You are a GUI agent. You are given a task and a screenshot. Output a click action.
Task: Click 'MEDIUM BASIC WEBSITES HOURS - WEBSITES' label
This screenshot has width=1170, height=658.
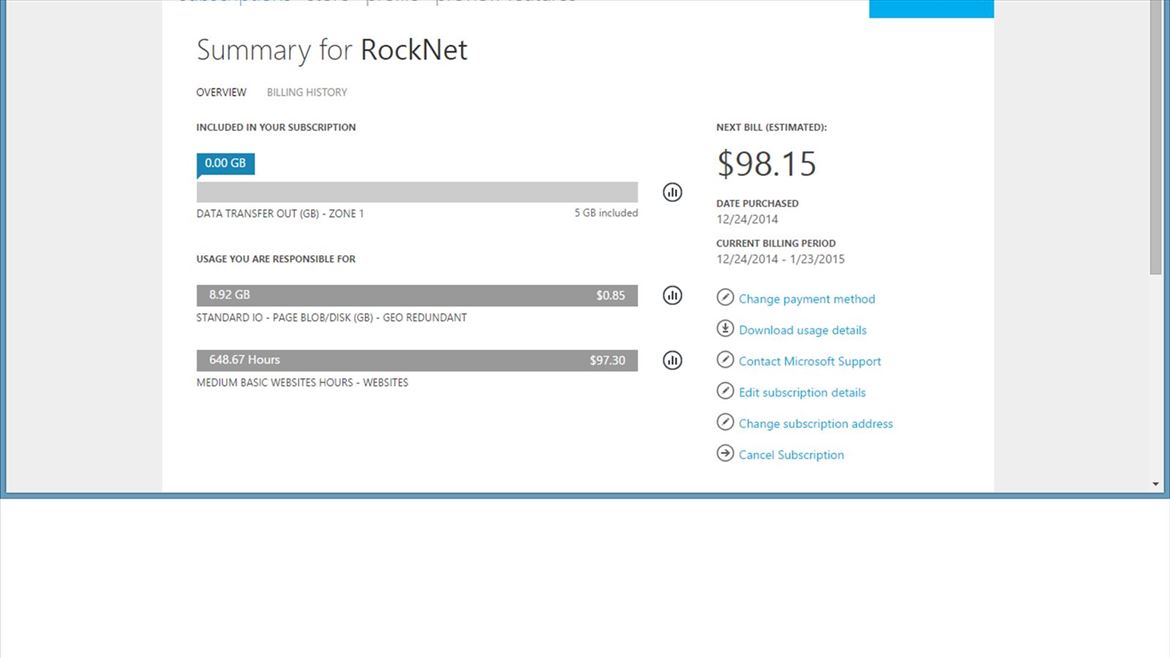pyautogui.click(x=302, y=383)
